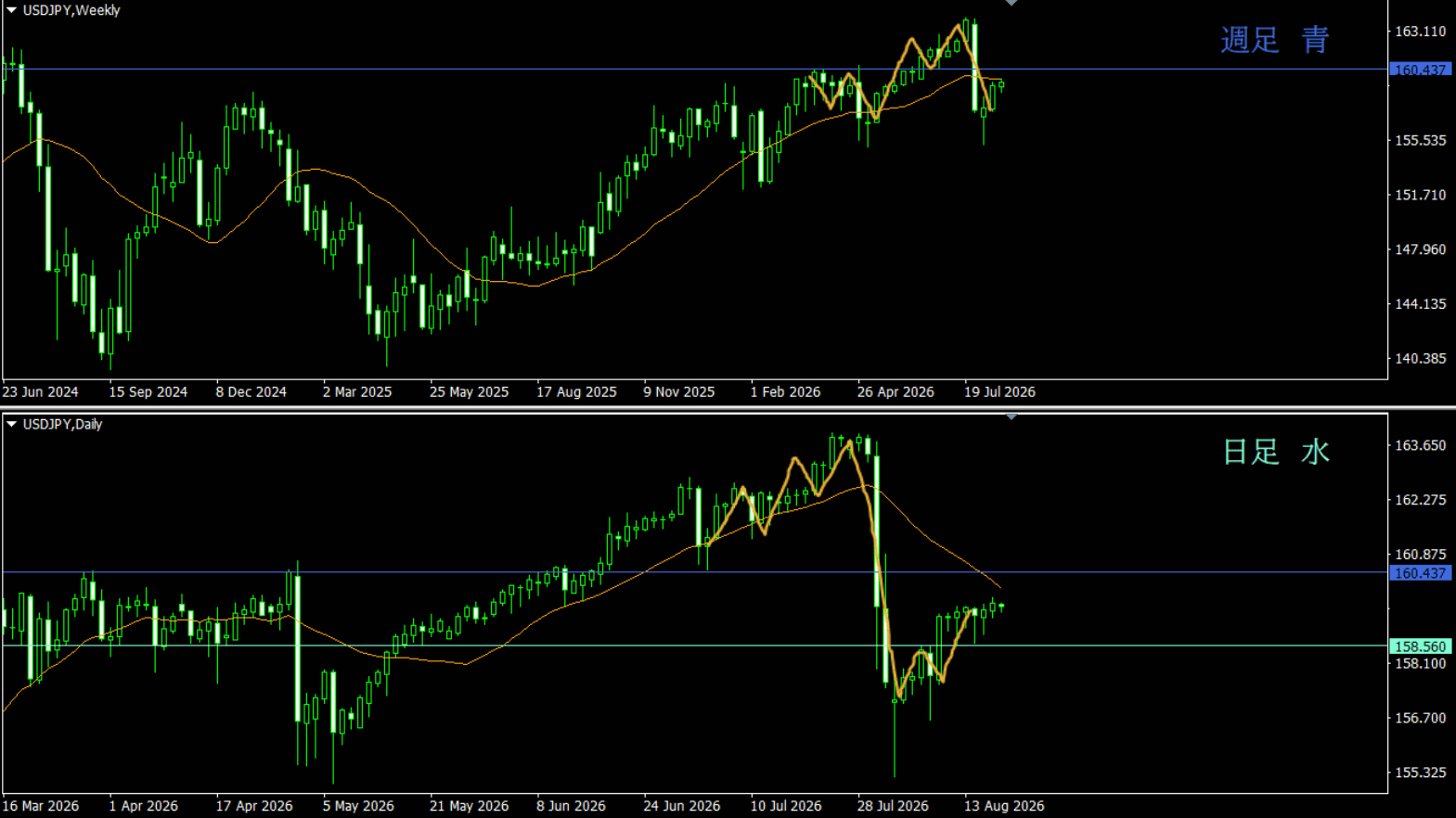The width and height of the screenshot is (1456, 818).
Task: Click 163.110 on the weekly price scale
Action: [x=1421, y=32]
